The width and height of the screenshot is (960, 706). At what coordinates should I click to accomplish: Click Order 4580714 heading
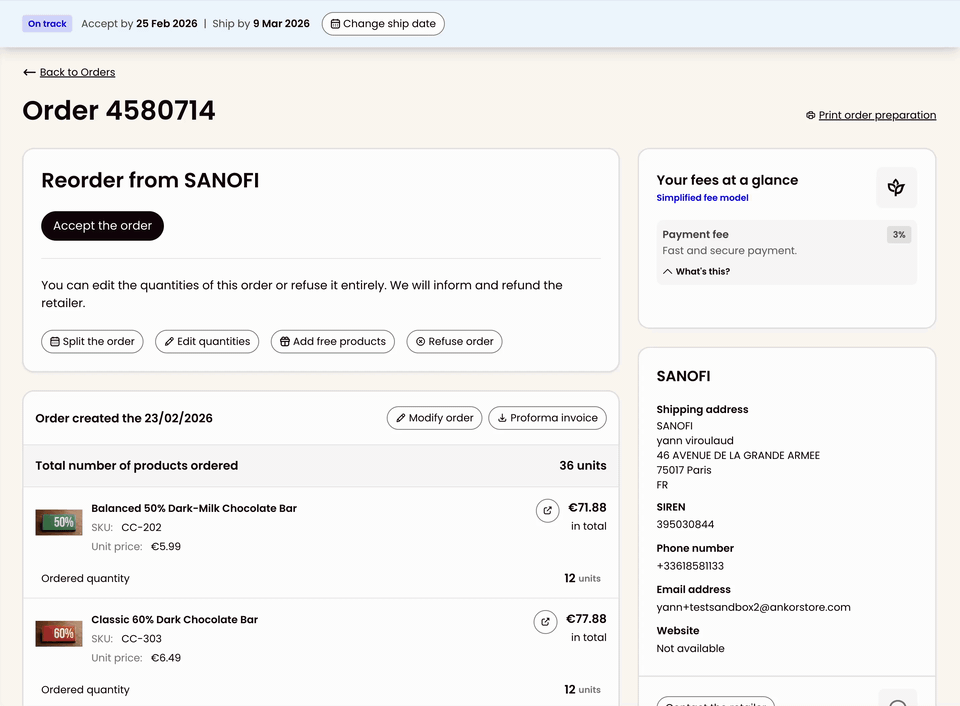click(119, 111)
